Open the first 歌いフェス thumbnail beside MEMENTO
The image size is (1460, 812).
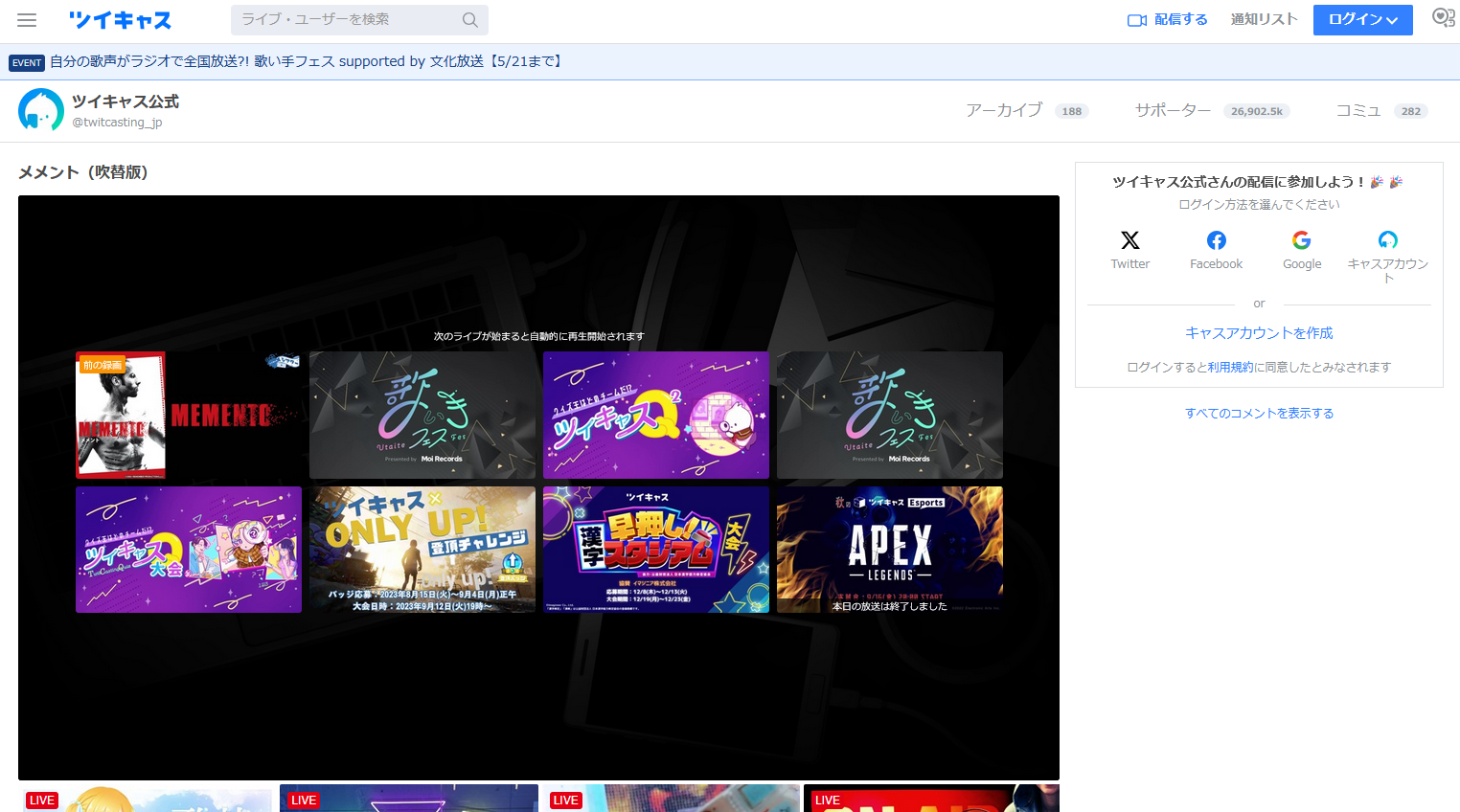pyautogui.click(x=422, y=415)
